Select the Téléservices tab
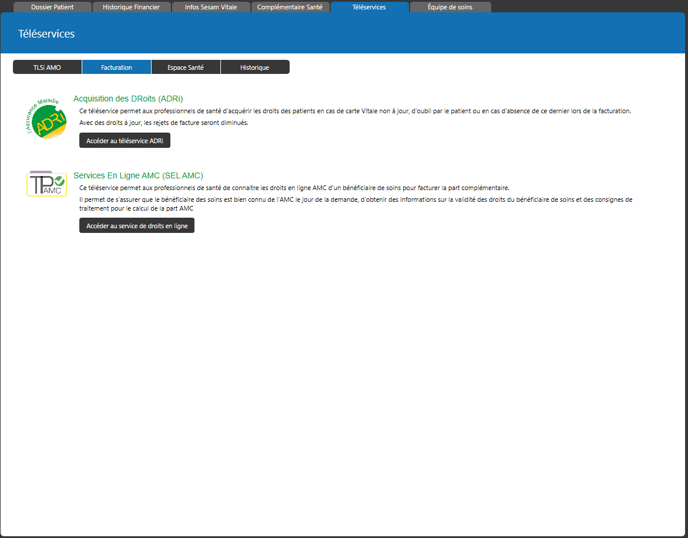This screenshot has width=688, height=538. 369,7
